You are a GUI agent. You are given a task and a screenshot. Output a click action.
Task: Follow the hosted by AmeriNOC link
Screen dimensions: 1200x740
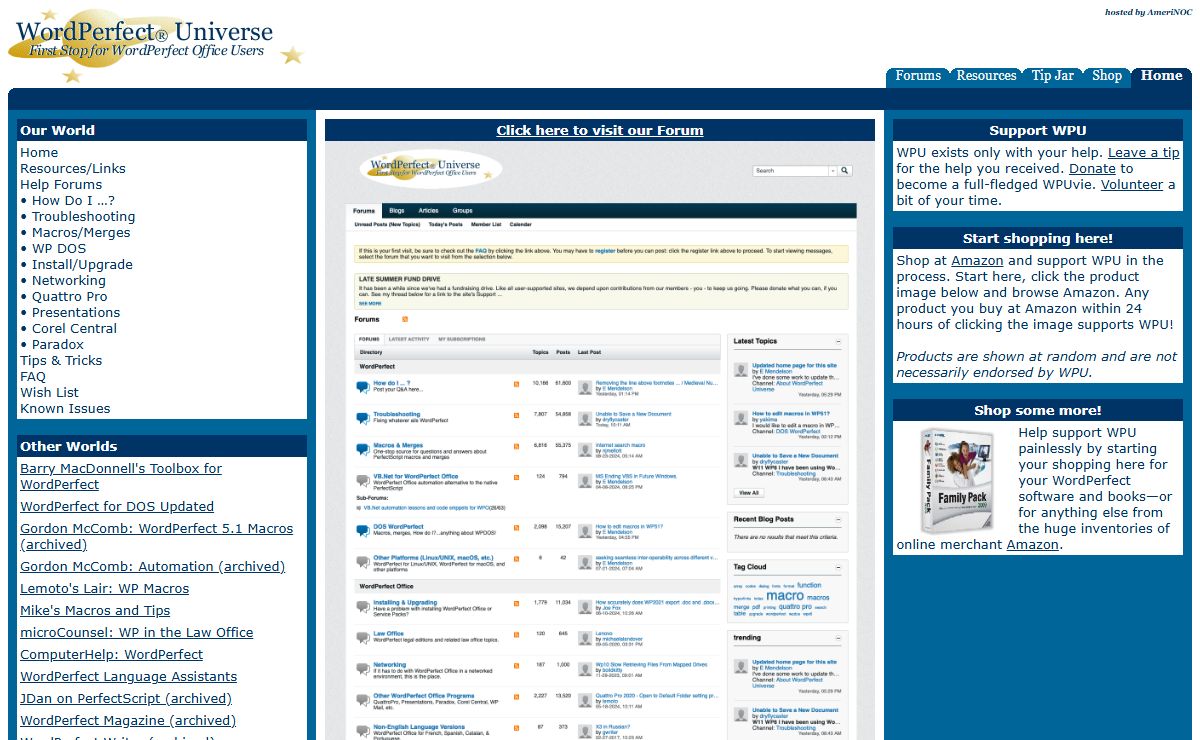1148,13
